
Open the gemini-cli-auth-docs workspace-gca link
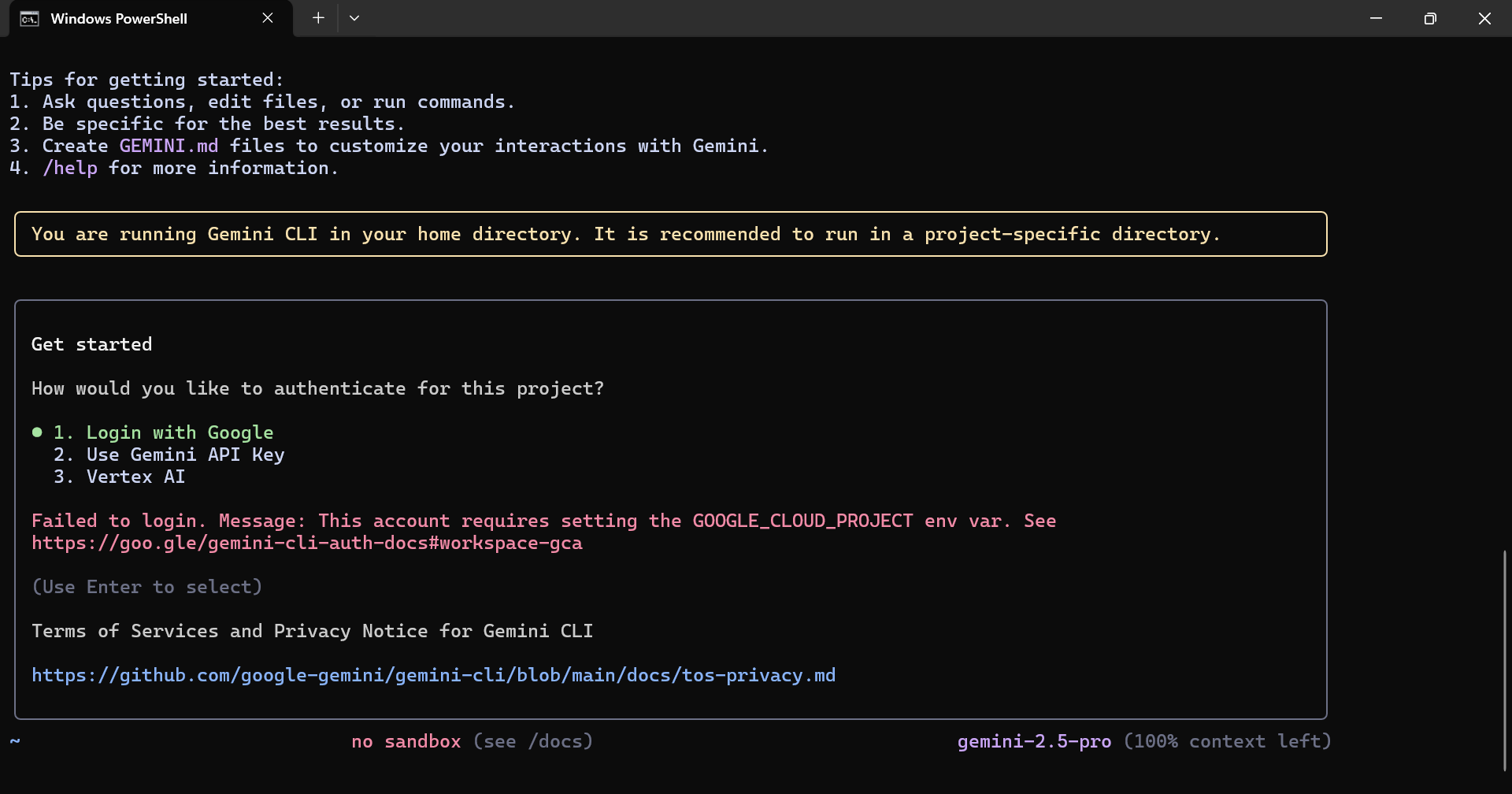tap(307, 543)
